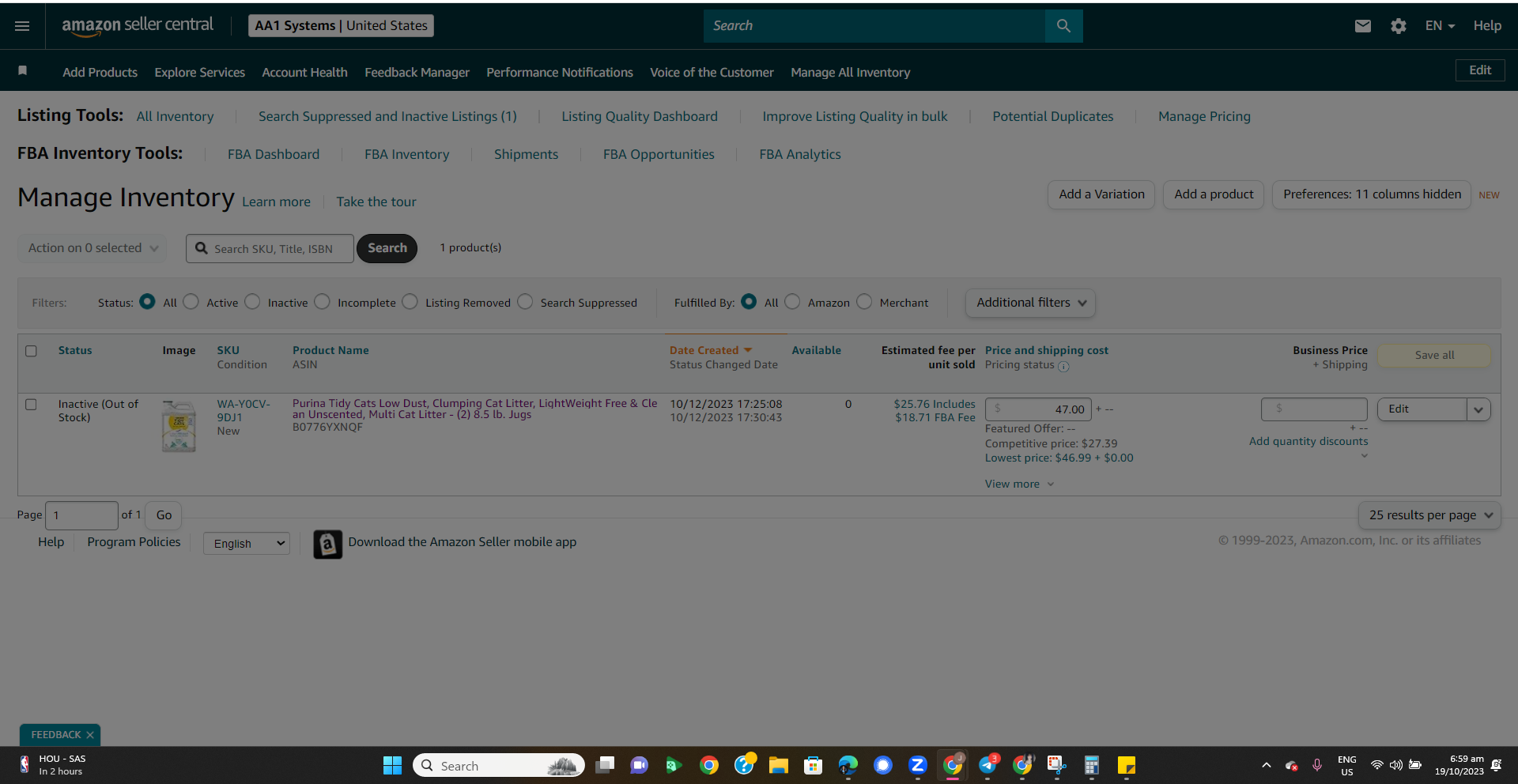Open Performance Notifications in the nav bar

coord(560,73)
